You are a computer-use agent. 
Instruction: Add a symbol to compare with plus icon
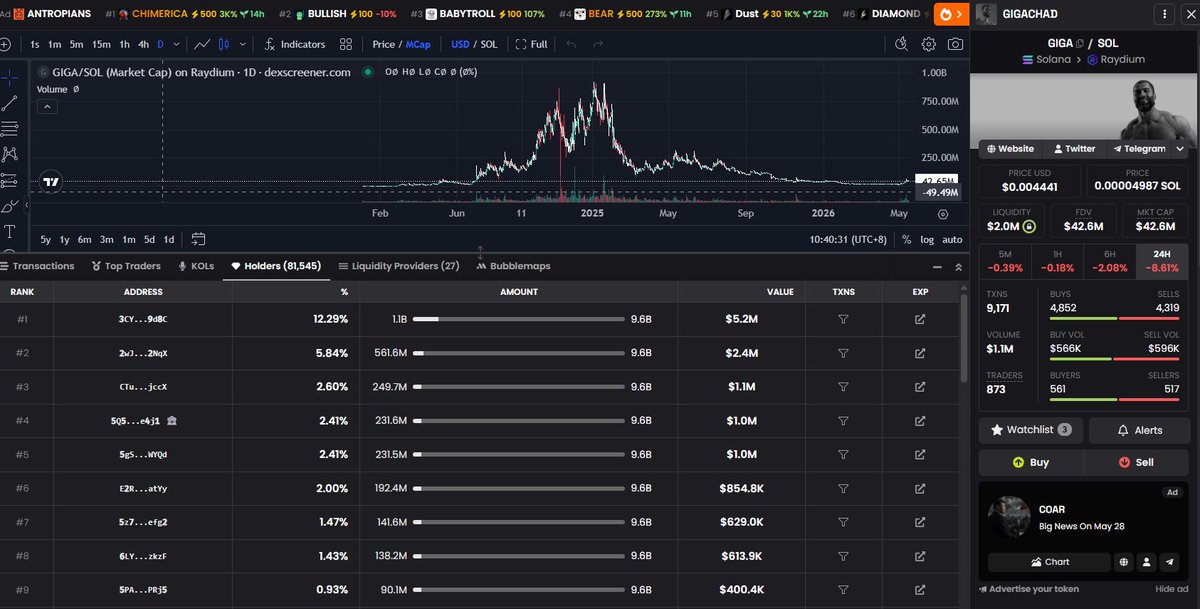[x=5, y=44]
